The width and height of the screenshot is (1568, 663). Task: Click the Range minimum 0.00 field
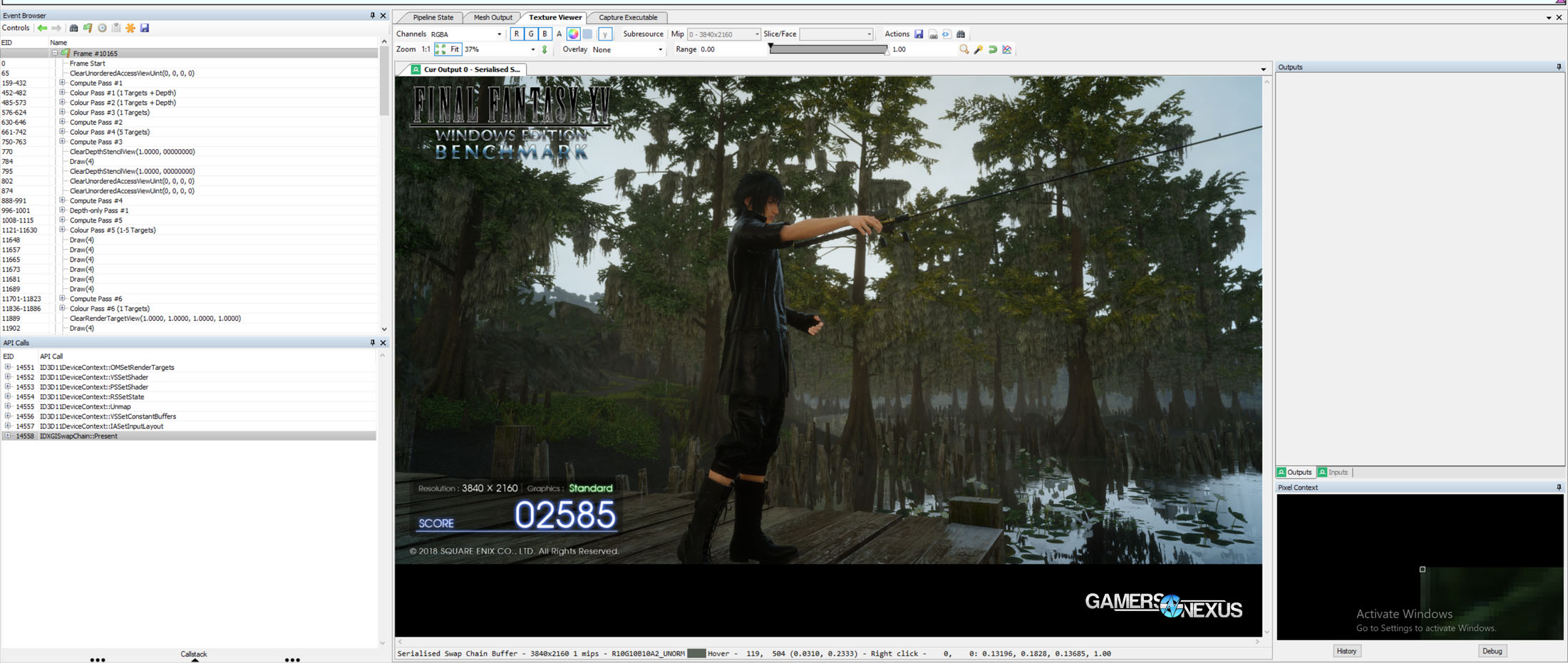[731, 50]
